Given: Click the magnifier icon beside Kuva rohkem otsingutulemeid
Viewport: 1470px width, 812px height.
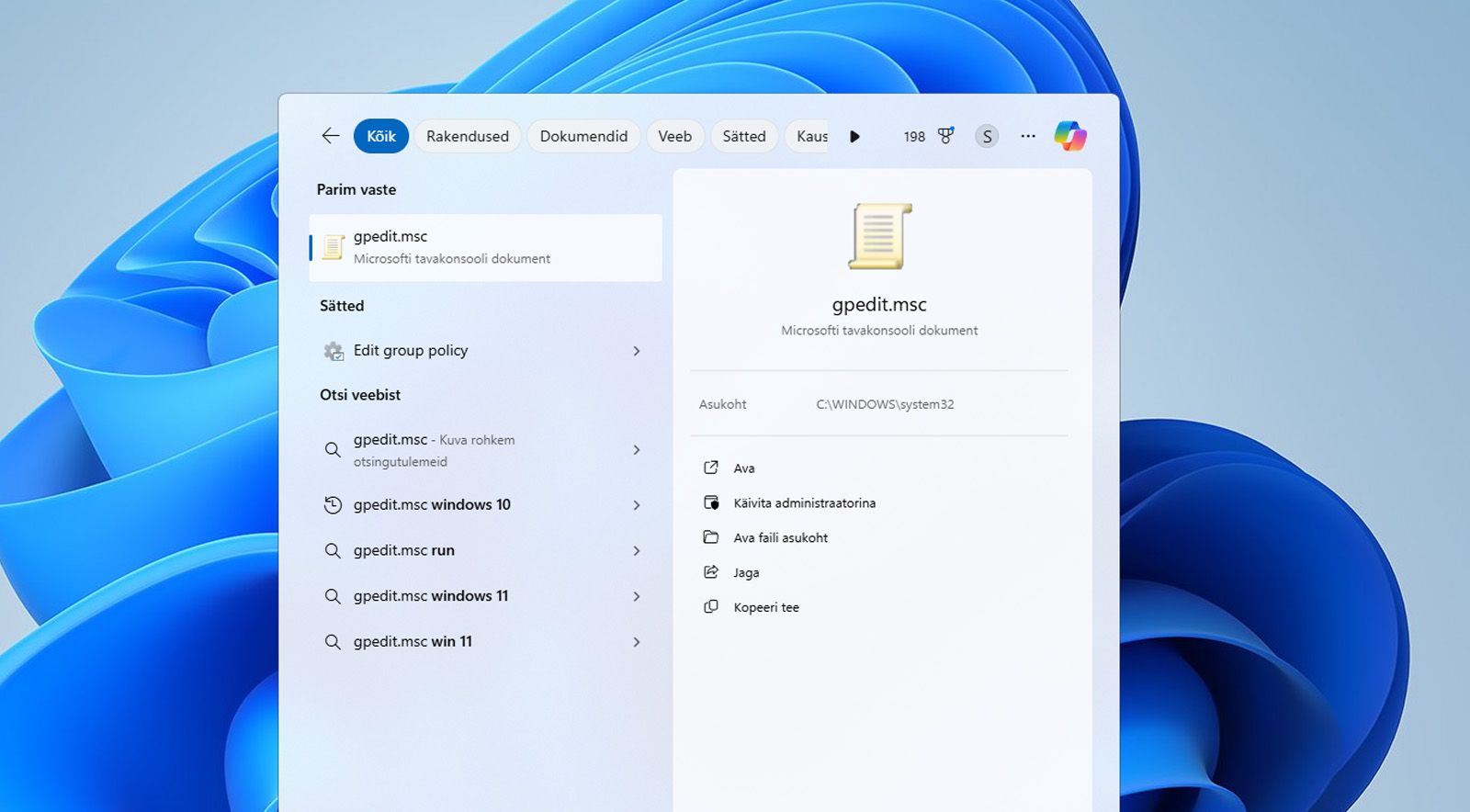Looking at the screenshot, I should (333, 450).
